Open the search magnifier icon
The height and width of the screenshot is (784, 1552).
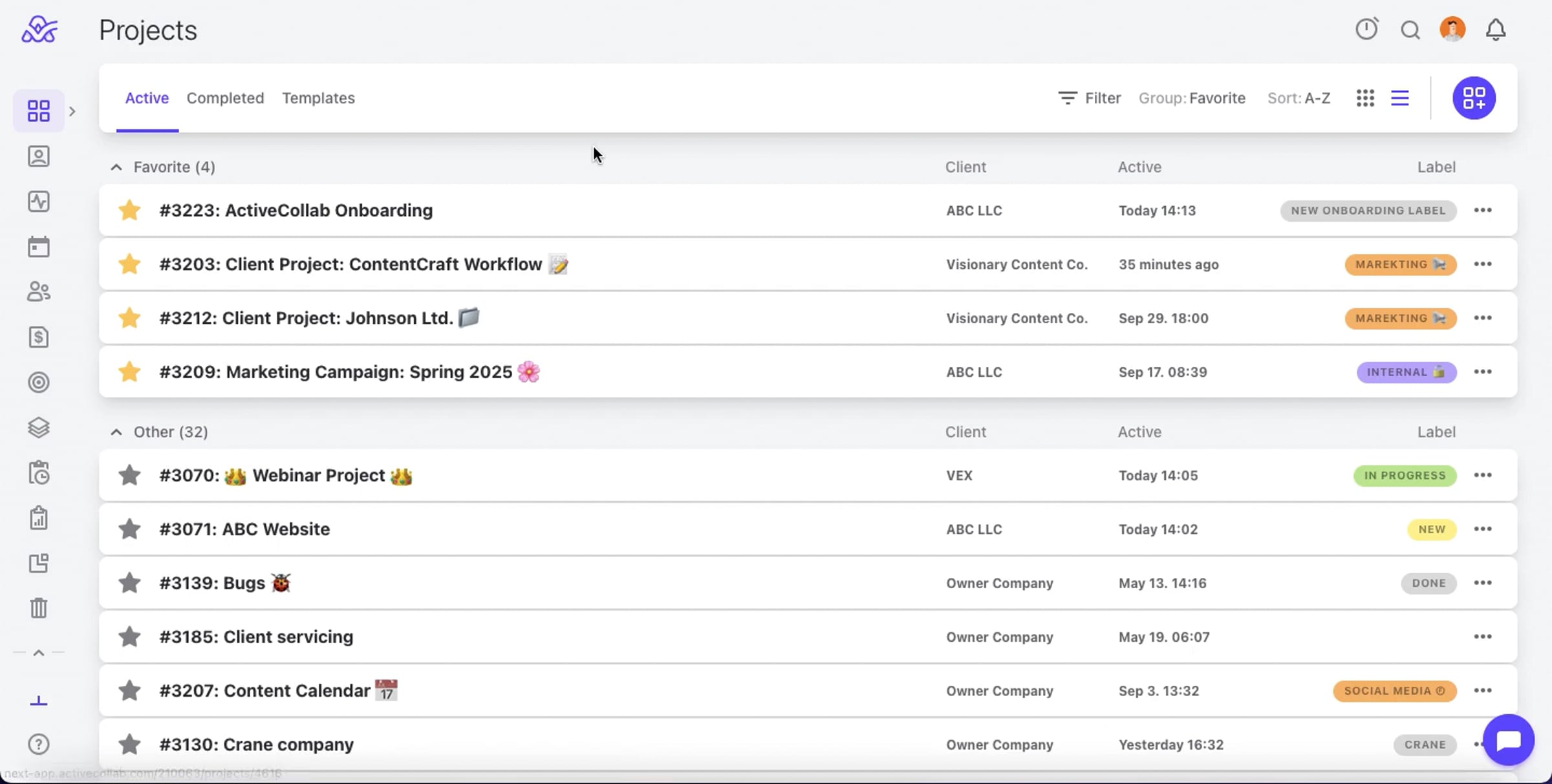[x=1410, y=30]
